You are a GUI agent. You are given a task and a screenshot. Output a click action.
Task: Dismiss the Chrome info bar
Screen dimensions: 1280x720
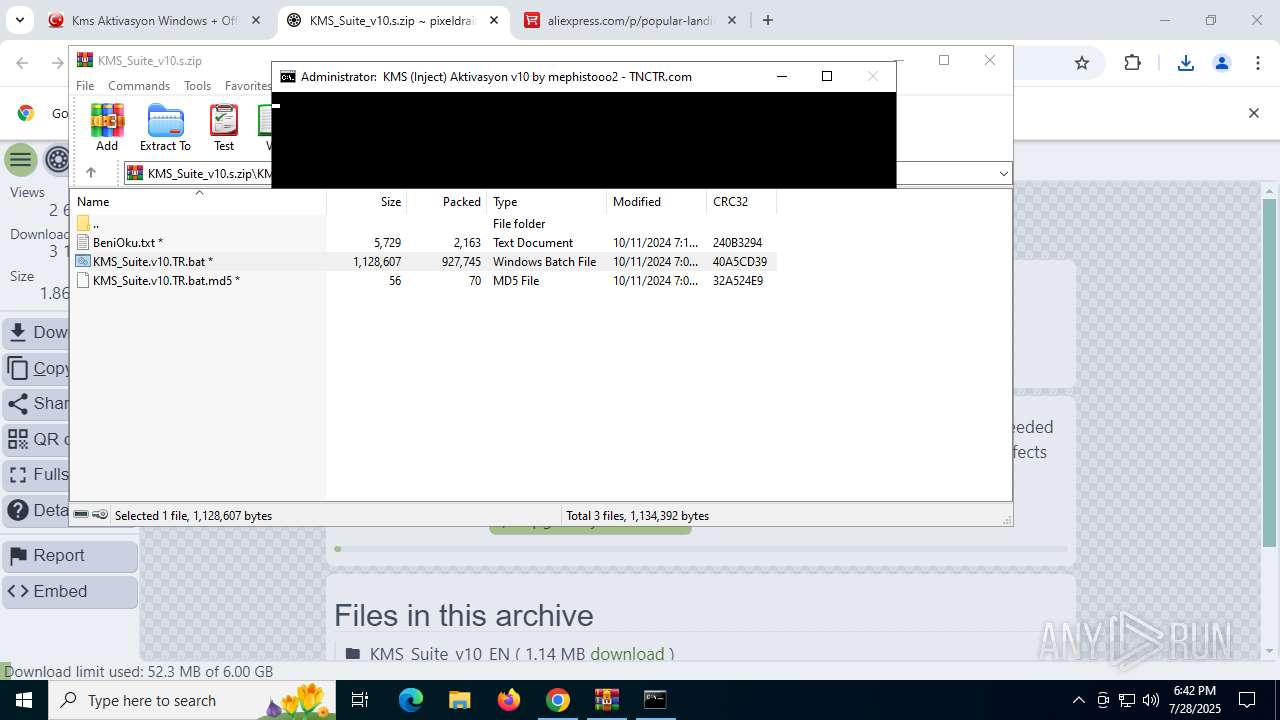coord(1254,113)
